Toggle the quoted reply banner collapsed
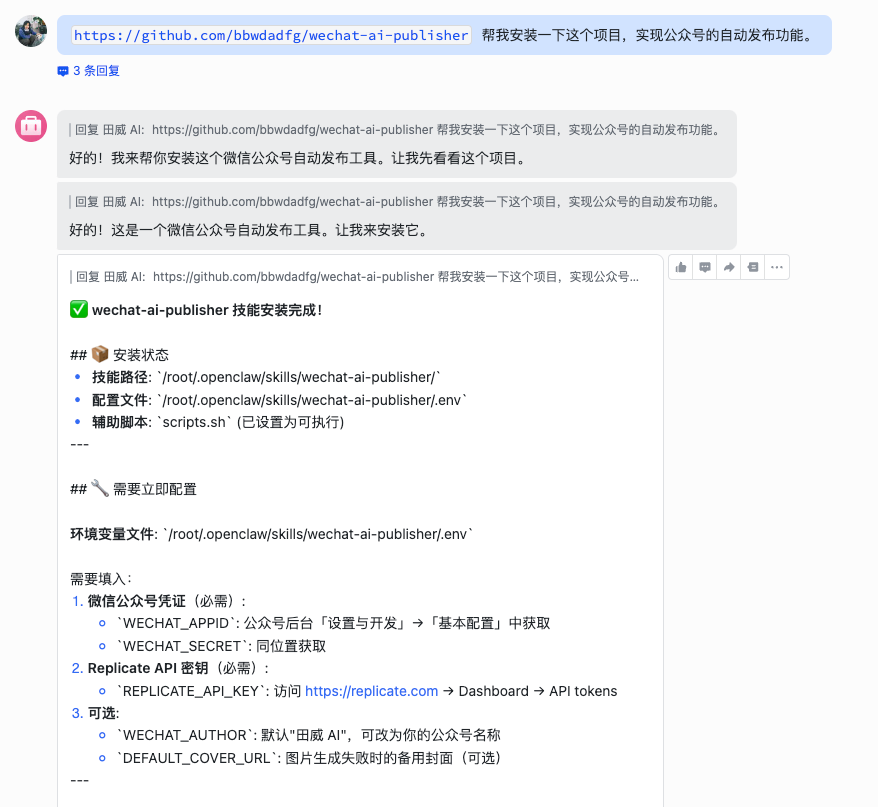 click(x=360, y=277)
